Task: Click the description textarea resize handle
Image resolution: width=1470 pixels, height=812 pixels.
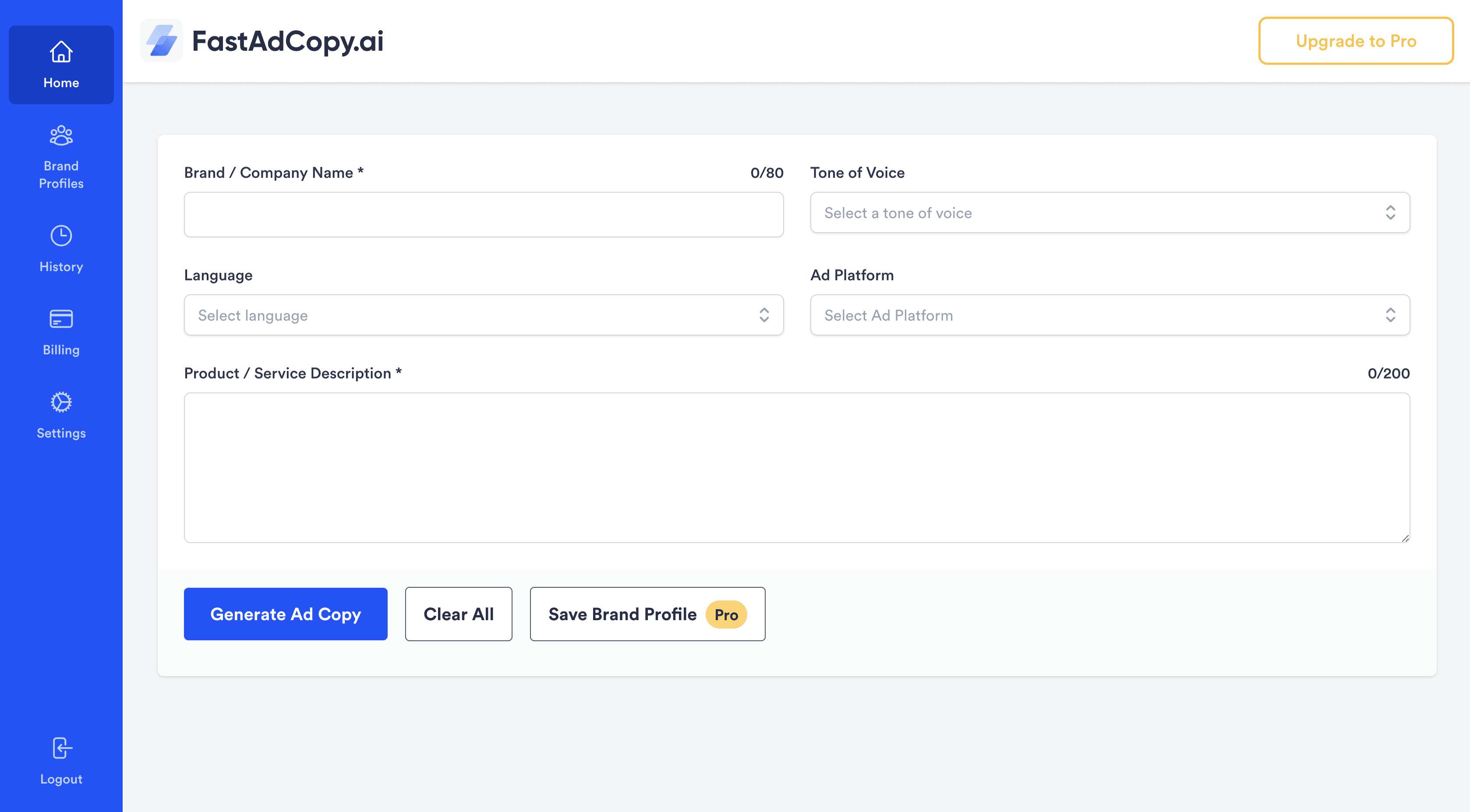Action: (1405, 538)
